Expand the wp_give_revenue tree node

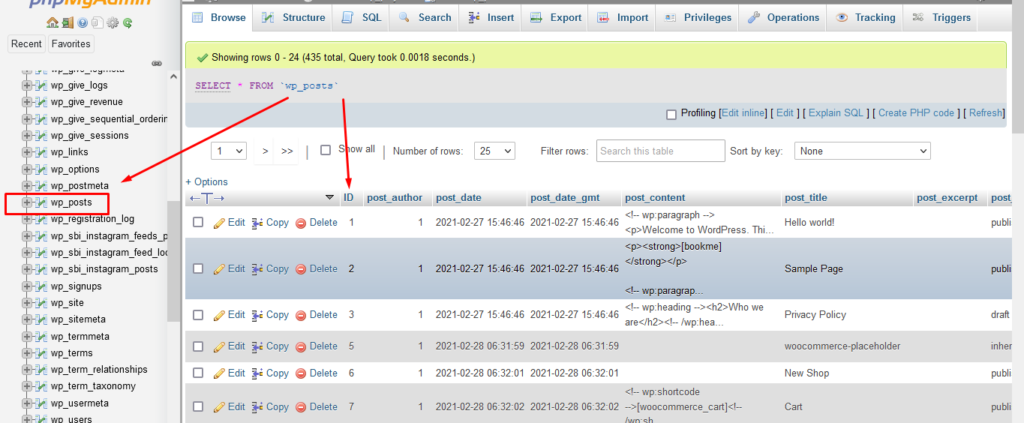[27, 102]
